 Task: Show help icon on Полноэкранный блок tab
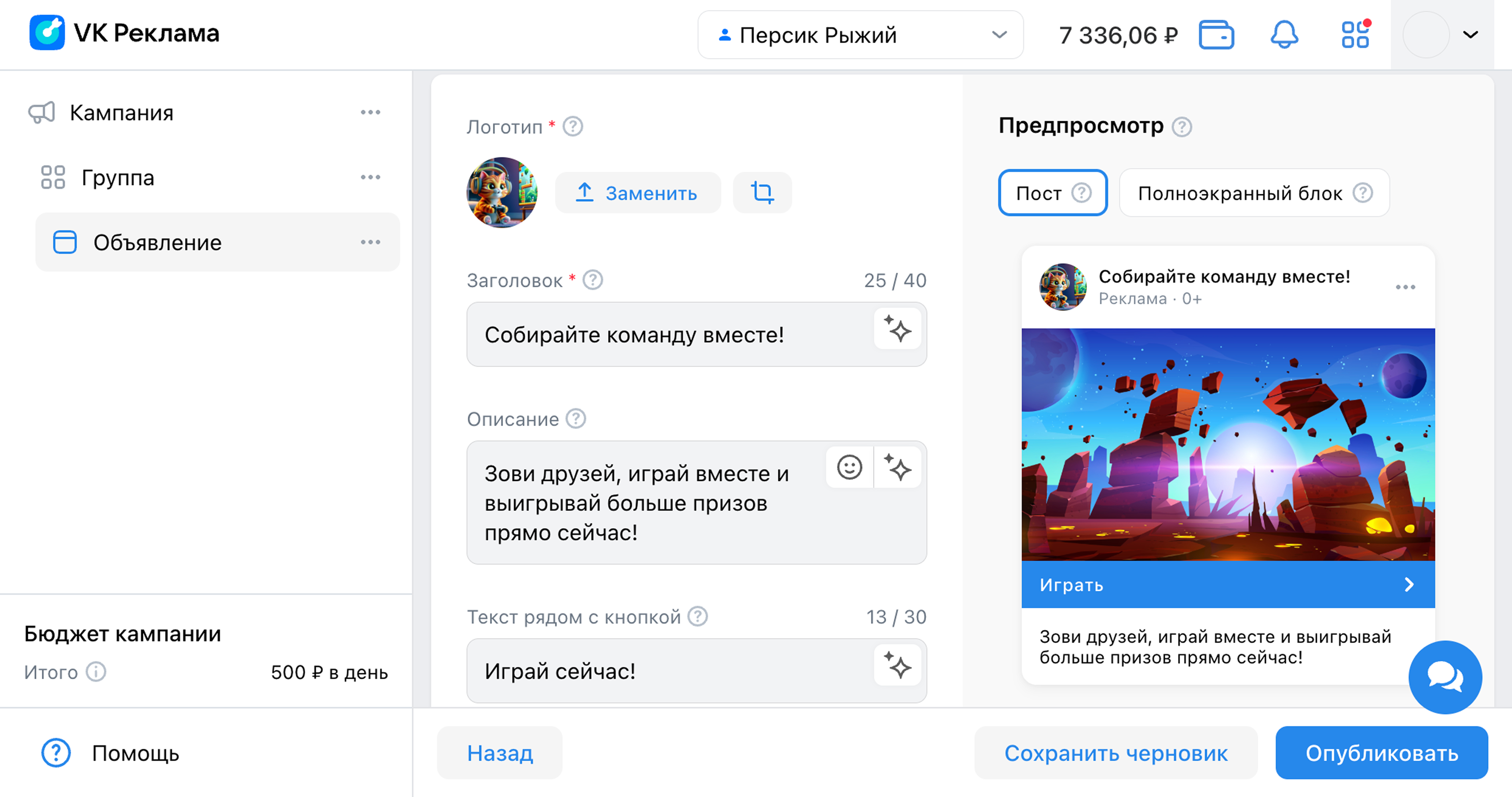[1363, 193]
